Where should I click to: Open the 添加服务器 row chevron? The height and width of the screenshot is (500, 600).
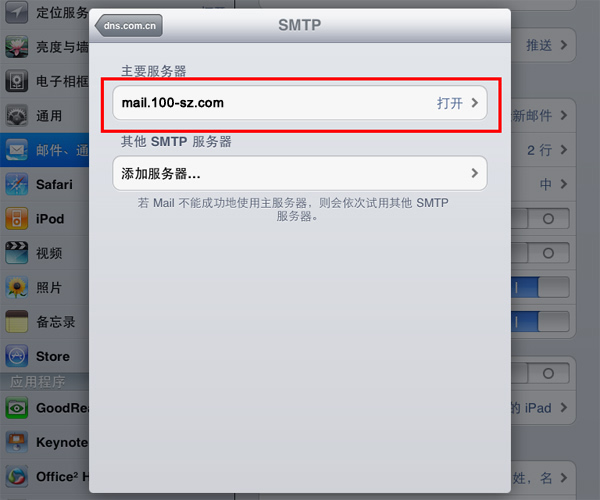tap(475, 173)
